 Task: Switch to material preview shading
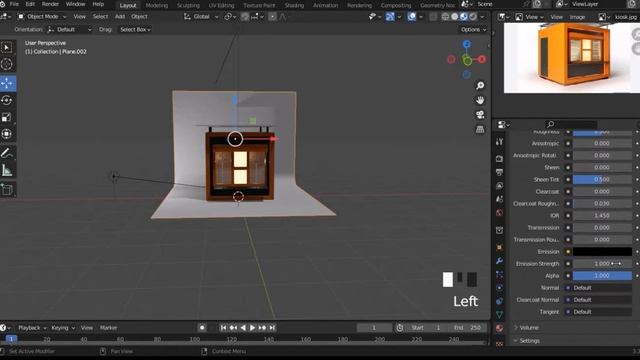coord(464,17)
